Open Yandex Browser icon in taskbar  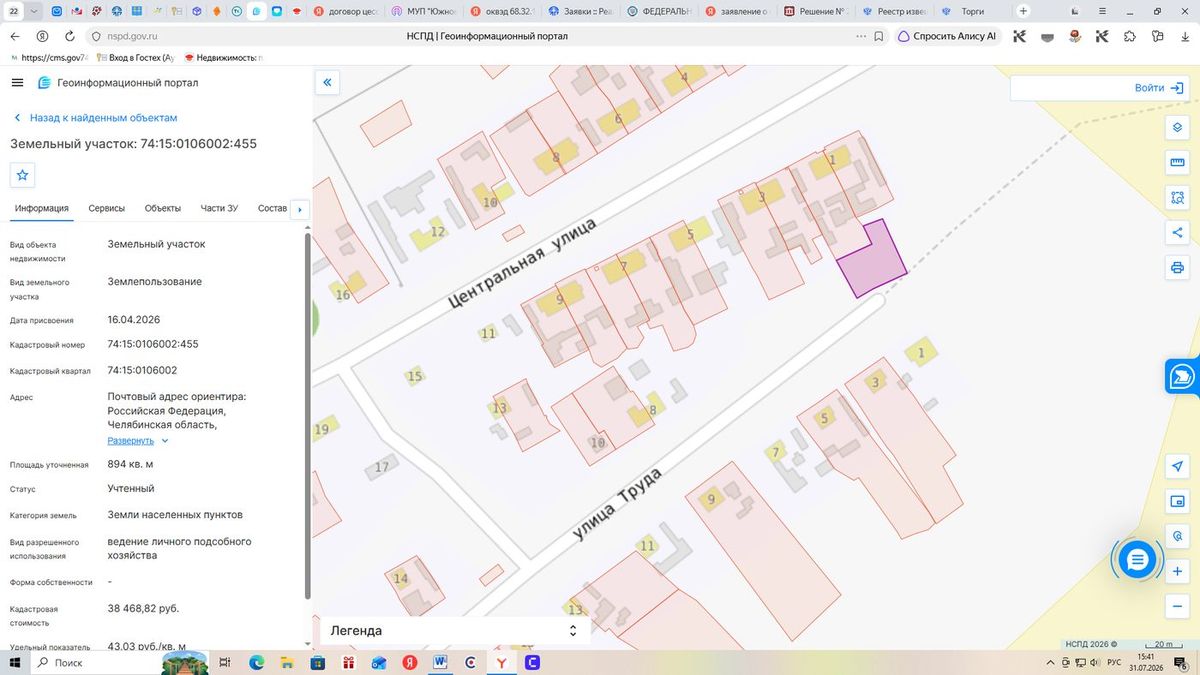pyautogui.click(x=501, y=662)
